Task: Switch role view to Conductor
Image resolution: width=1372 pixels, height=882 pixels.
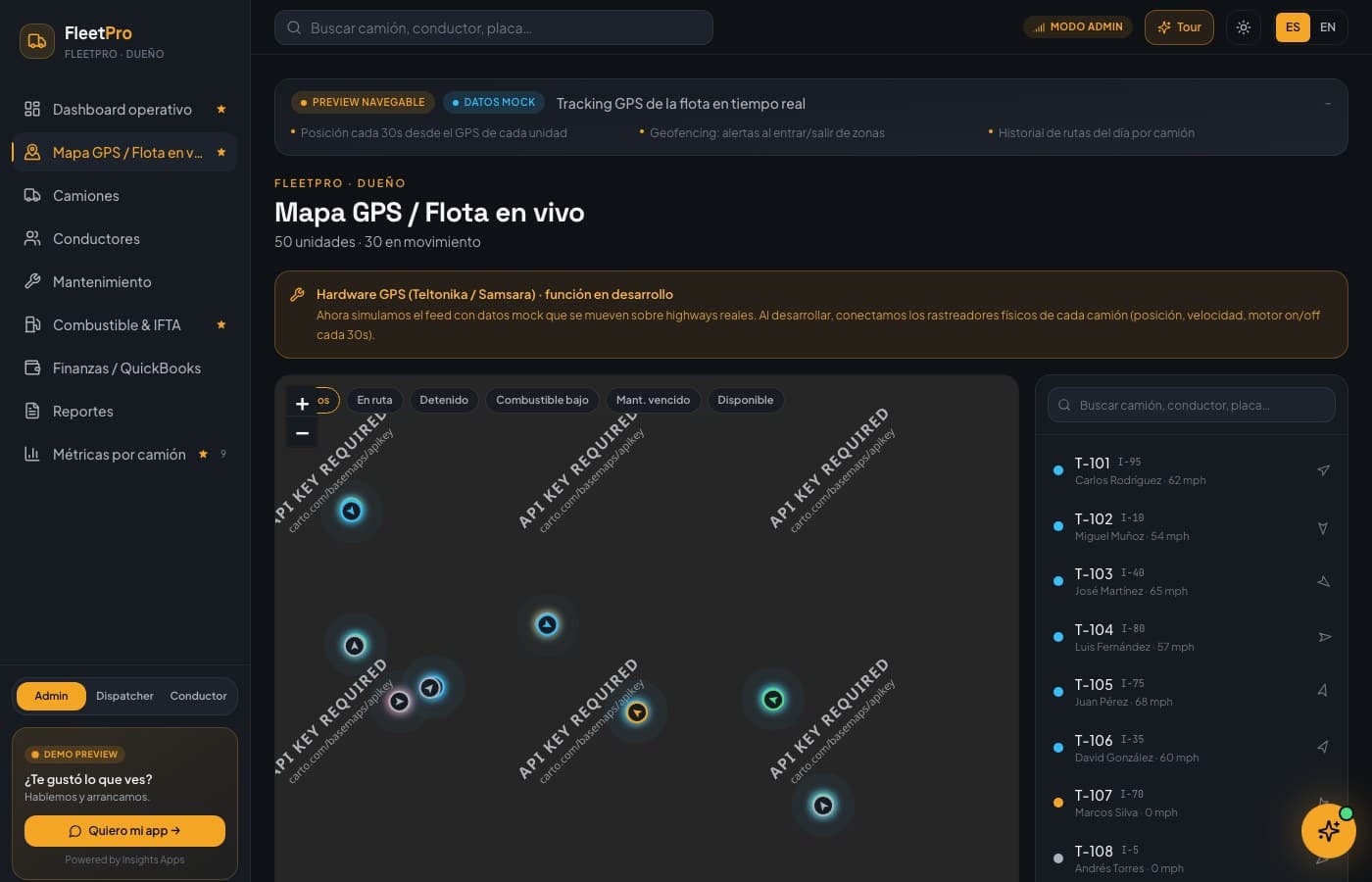Action: click(x=198, y=696)
